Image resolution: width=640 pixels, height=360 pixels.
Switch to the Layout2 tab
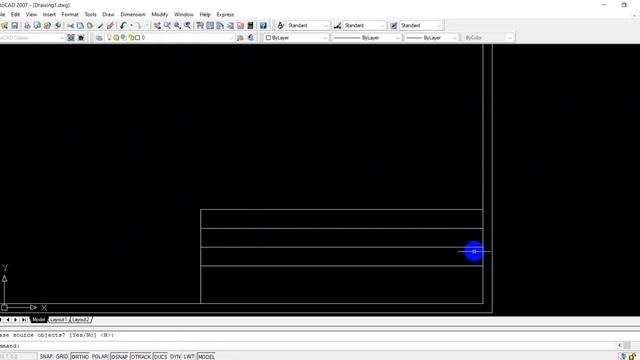pos(81,320)
